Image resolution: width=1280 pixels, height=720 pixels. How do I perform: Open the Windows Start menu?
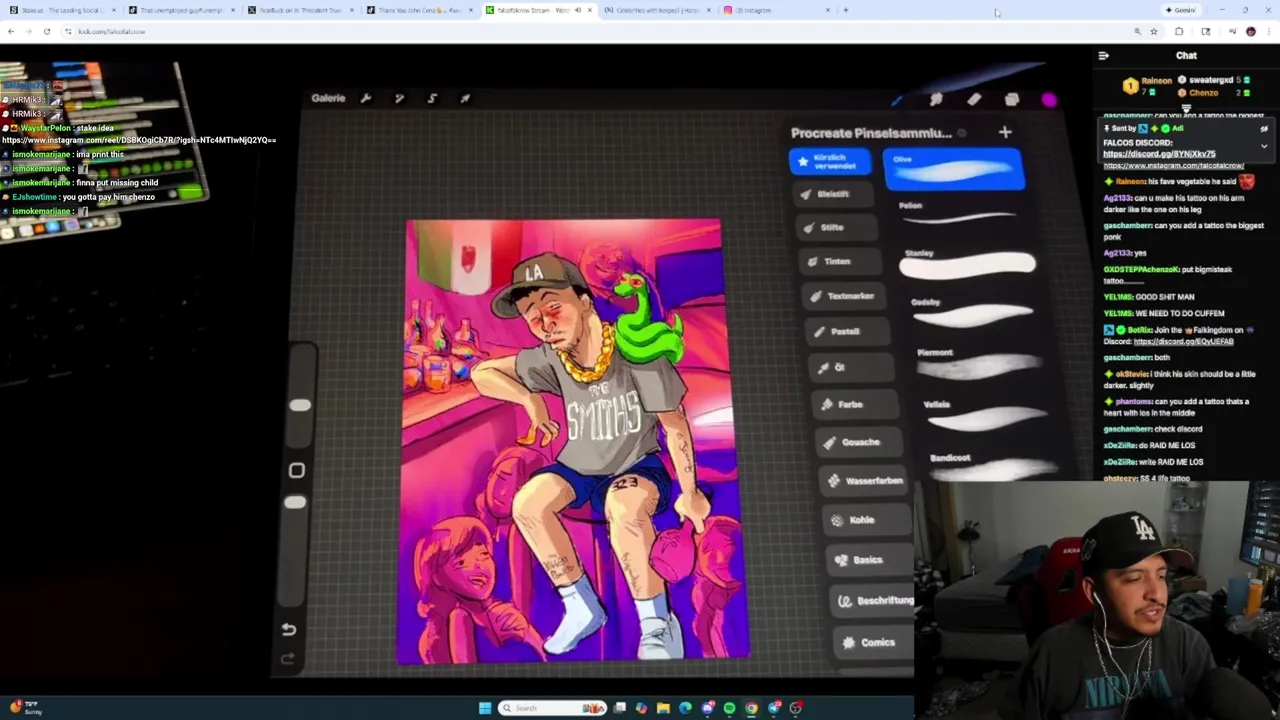(x=485, y=708)
